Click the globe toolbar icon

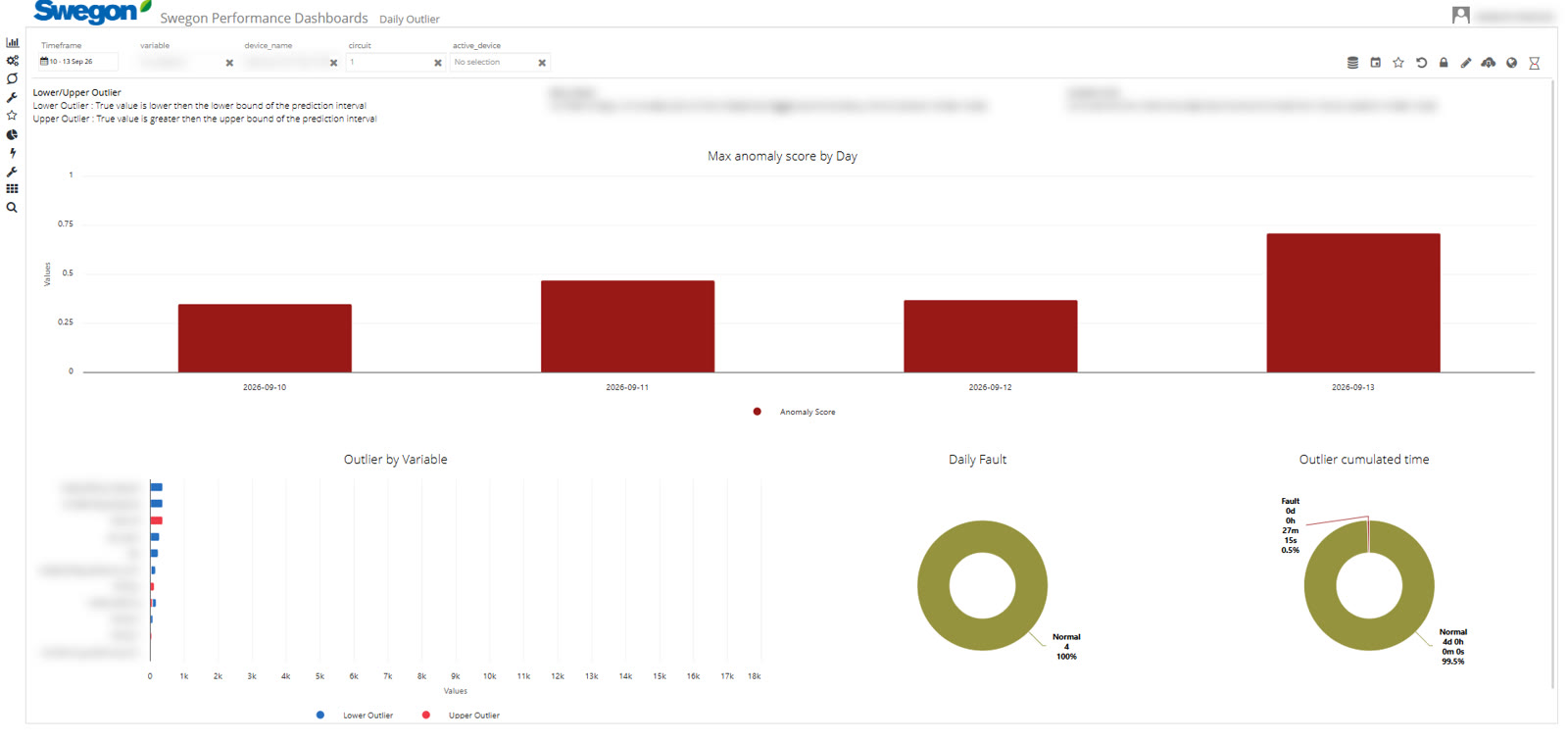point(1511,63)
